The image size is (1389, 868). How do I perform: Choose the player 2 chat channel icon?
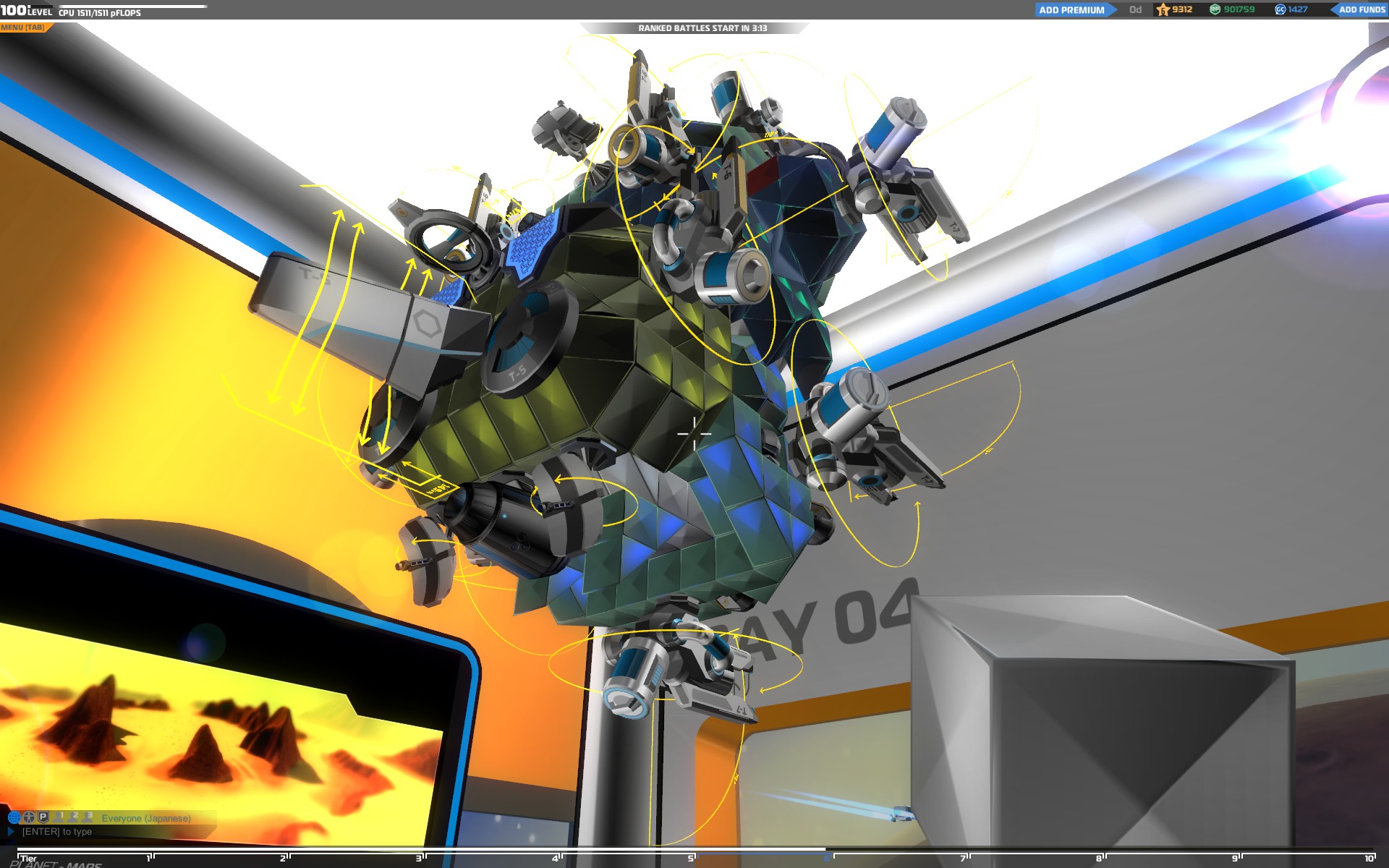(74, 817)
